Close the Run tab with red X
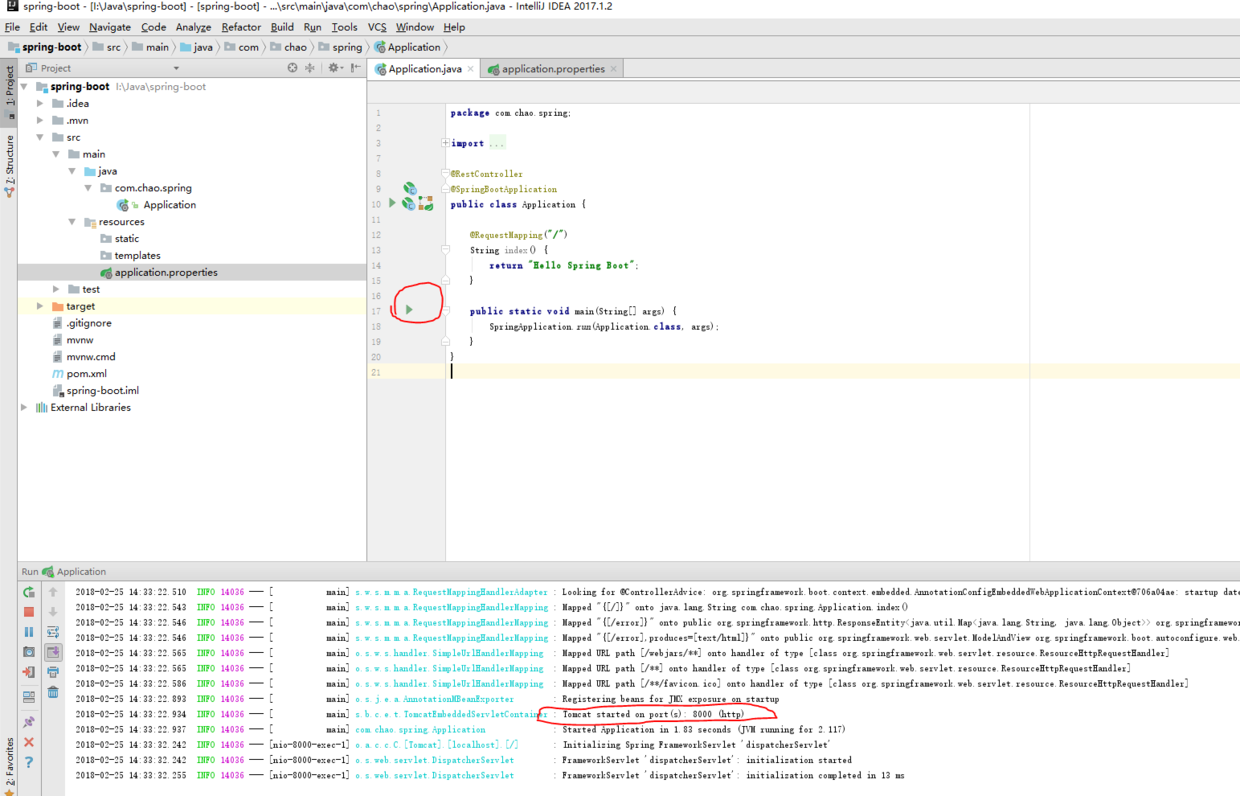This screenshot has width=1240, height=796. 29,742
